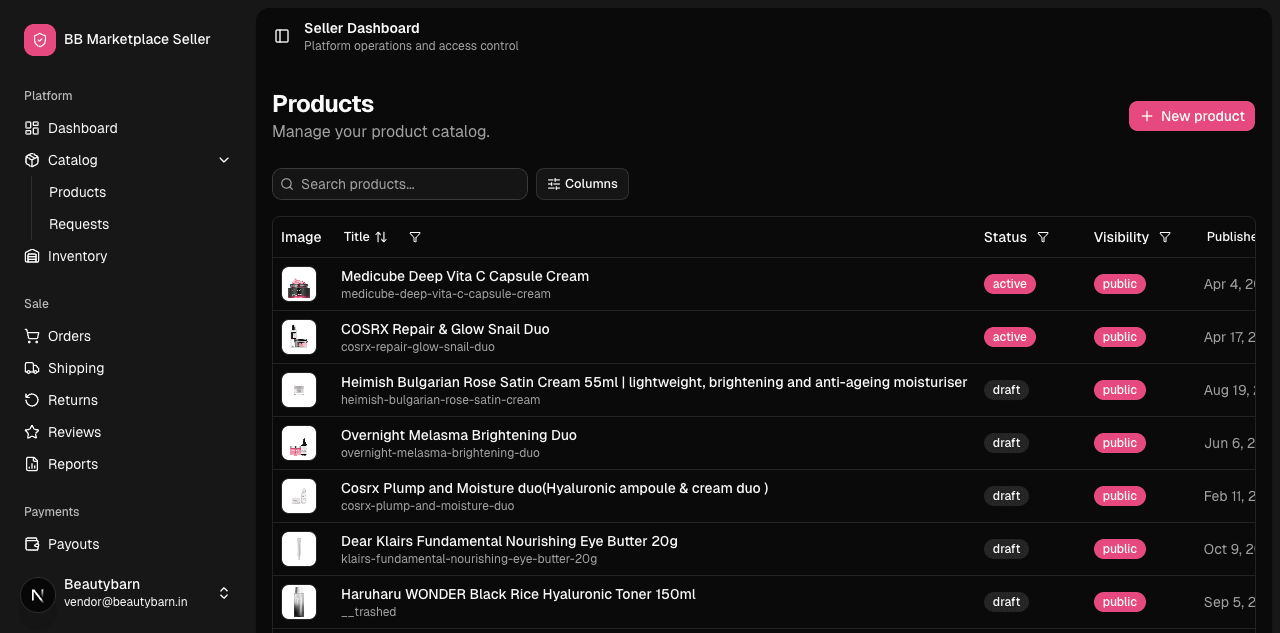Open COSRX Repair & Glow Snail Duo
The width and height of the screenshot is (1280, 633).
445,329
